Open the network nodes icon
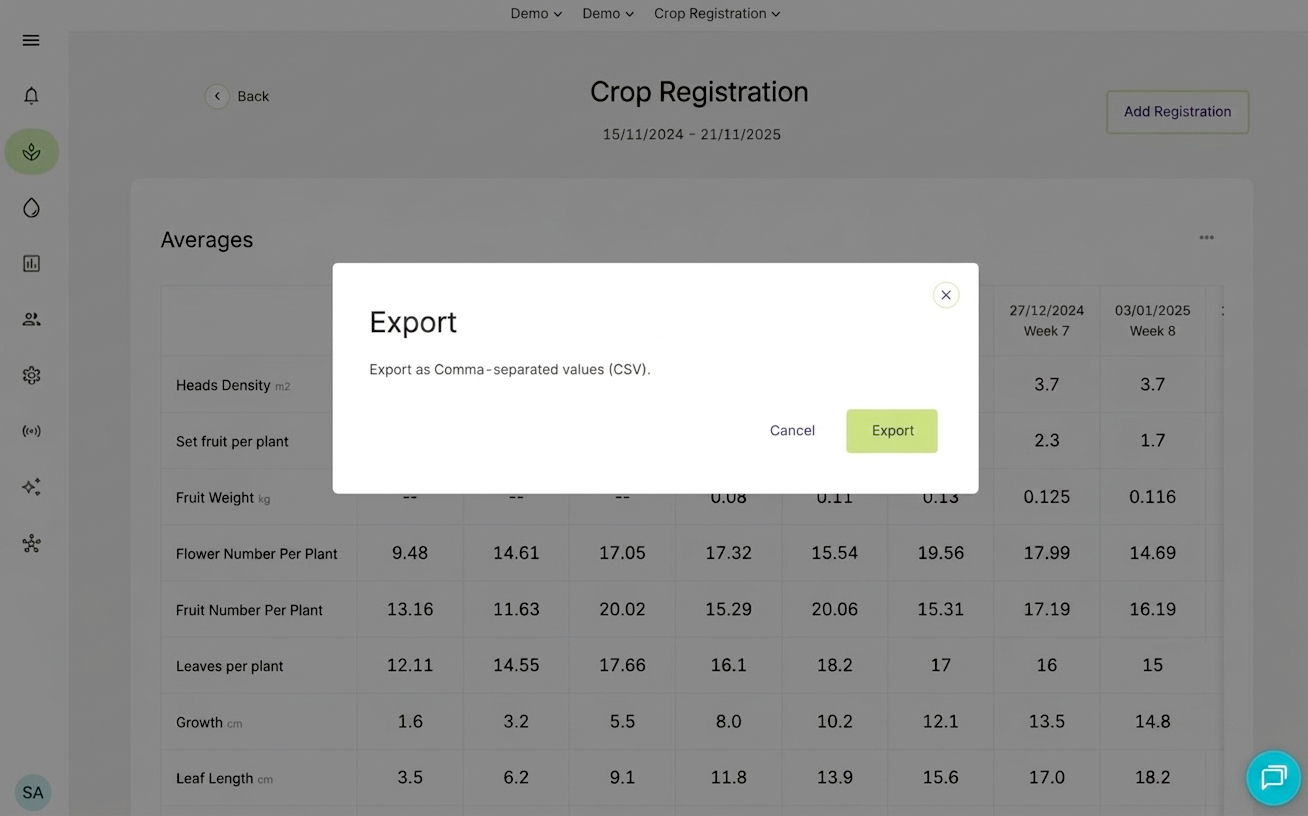Image resolution: width=1308 pixels, height=816 pixels. pos(31,544)
